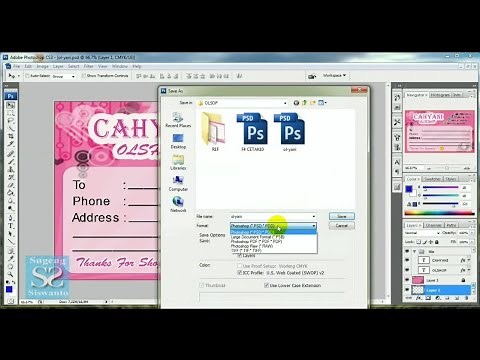
Task: Open the Filter menu
Action: coord(89,66)
